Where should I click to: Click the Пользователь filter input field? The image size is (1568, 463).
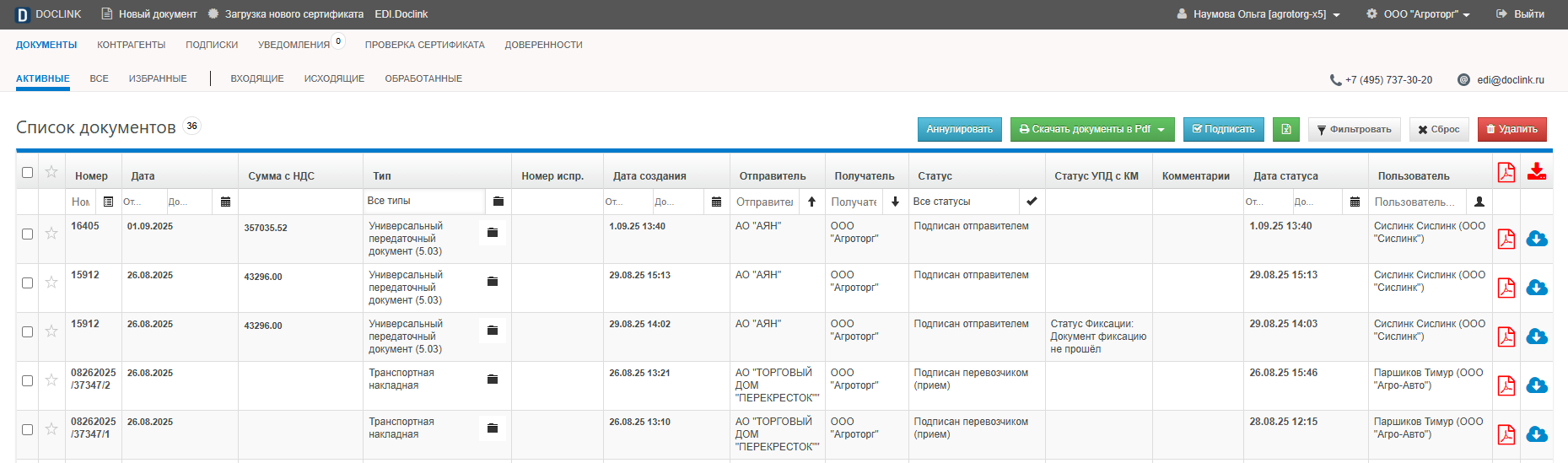[1417, 202]
